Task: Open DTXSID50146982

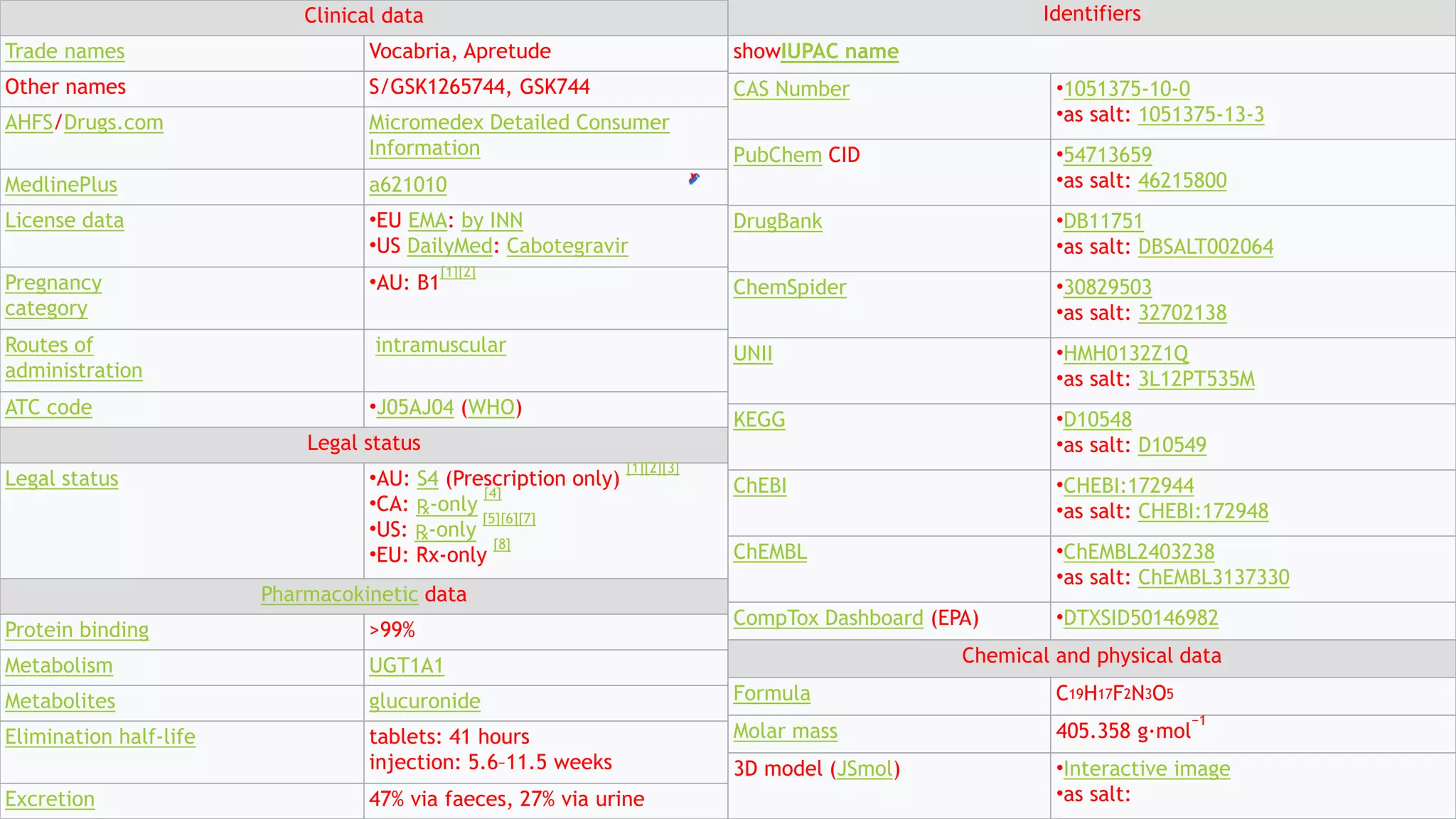Action: 1141,618
